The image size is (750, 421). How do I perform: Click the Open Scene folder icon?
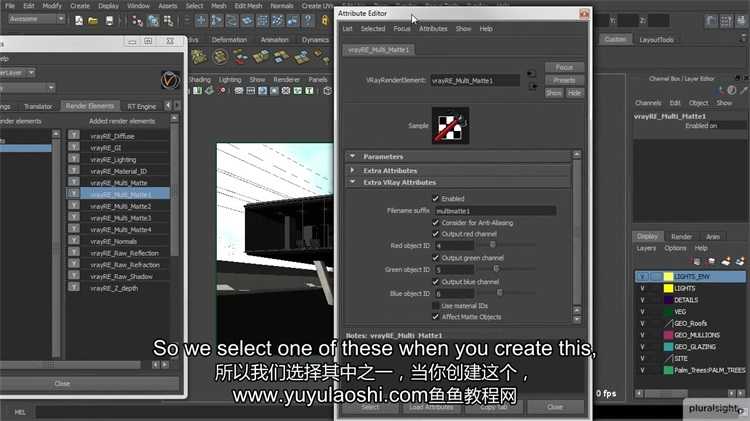click(x=93, y=21)
